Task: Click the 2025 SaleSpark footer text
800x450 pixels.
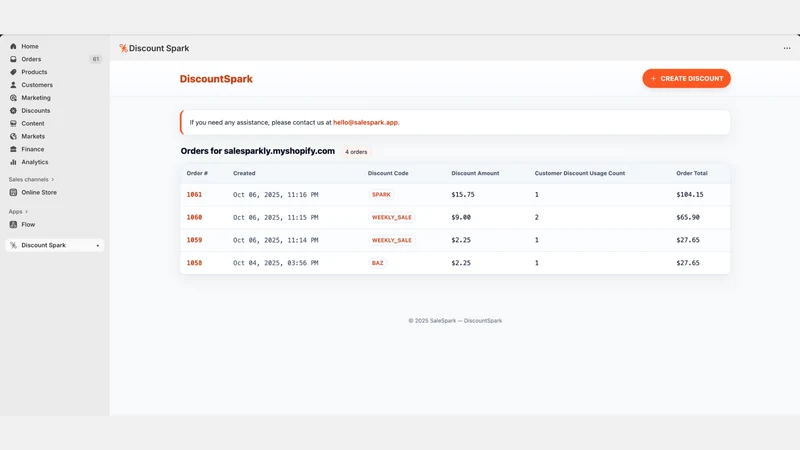Action: point(455,321)
